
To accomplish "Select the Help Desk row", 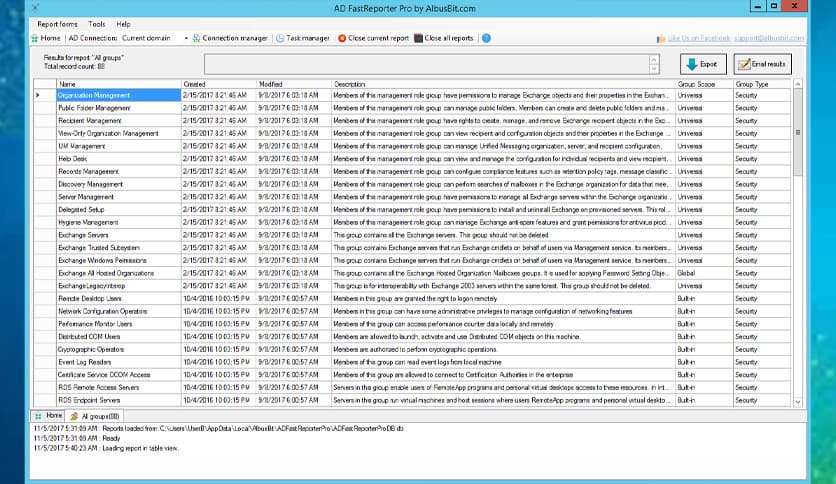I will pyautogui.click(x=73, y=158).
